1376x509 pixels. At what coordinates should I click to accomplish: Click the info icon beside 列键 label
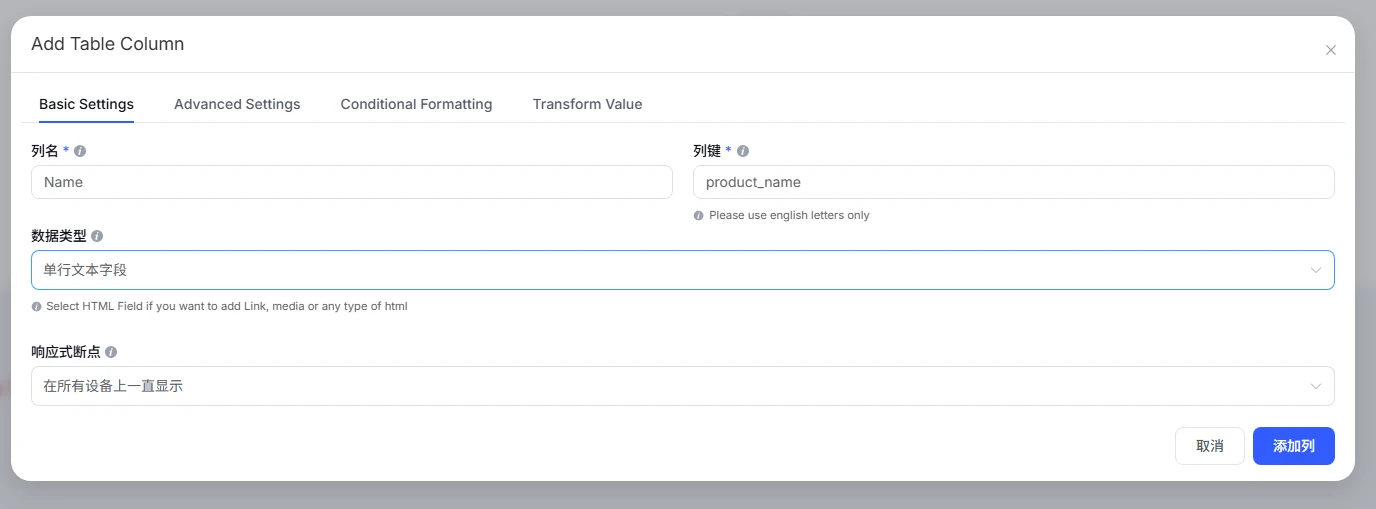click(743, 151)
